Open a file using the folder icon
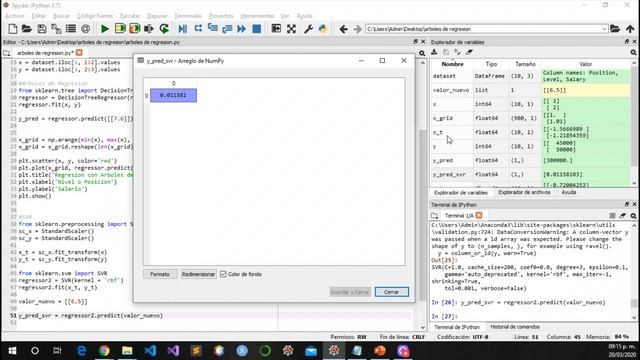This screenshot has width=640, height=360. click(27, 29)
